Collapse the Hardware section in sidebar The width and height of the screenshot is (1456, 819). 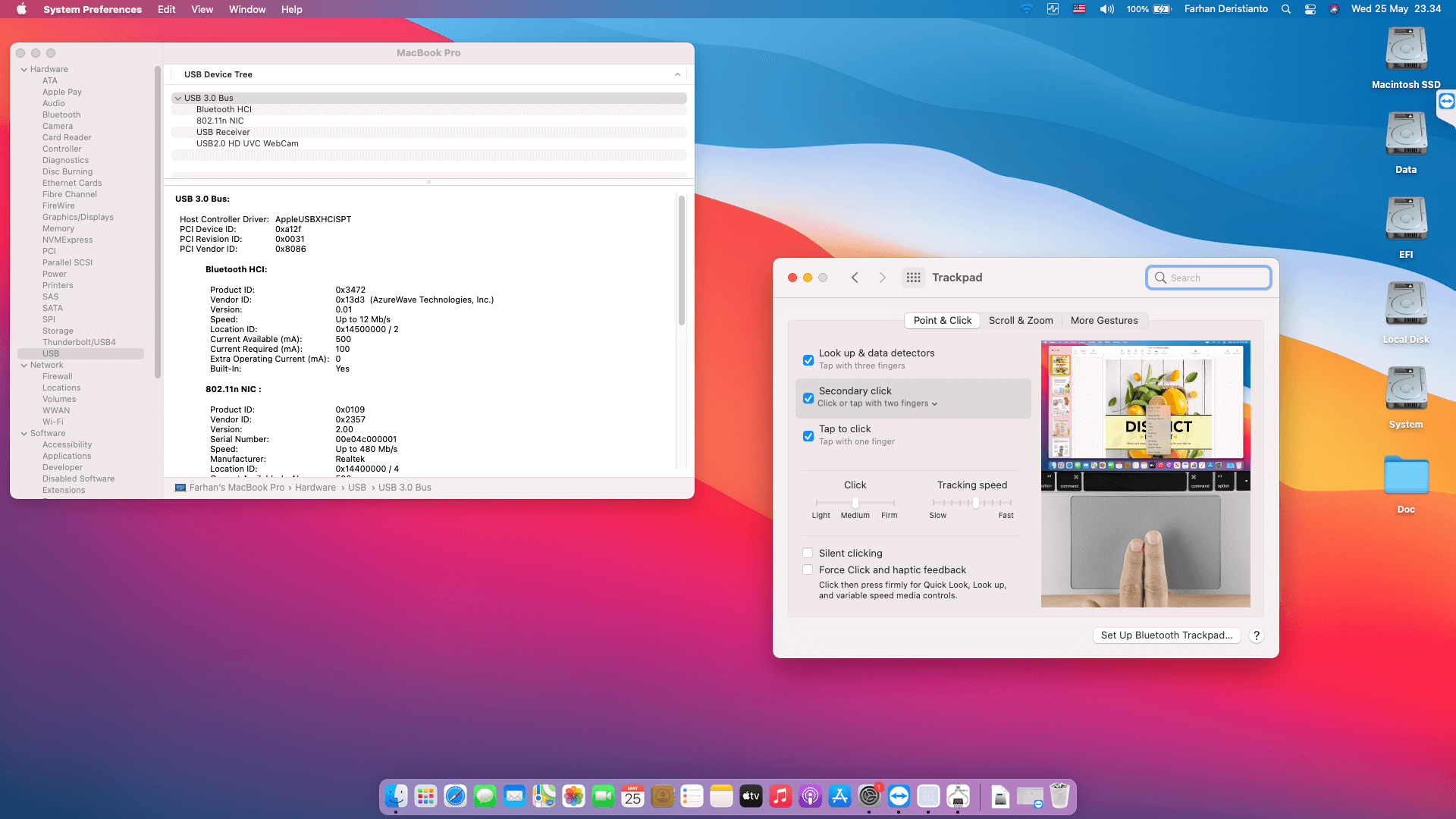24,69
